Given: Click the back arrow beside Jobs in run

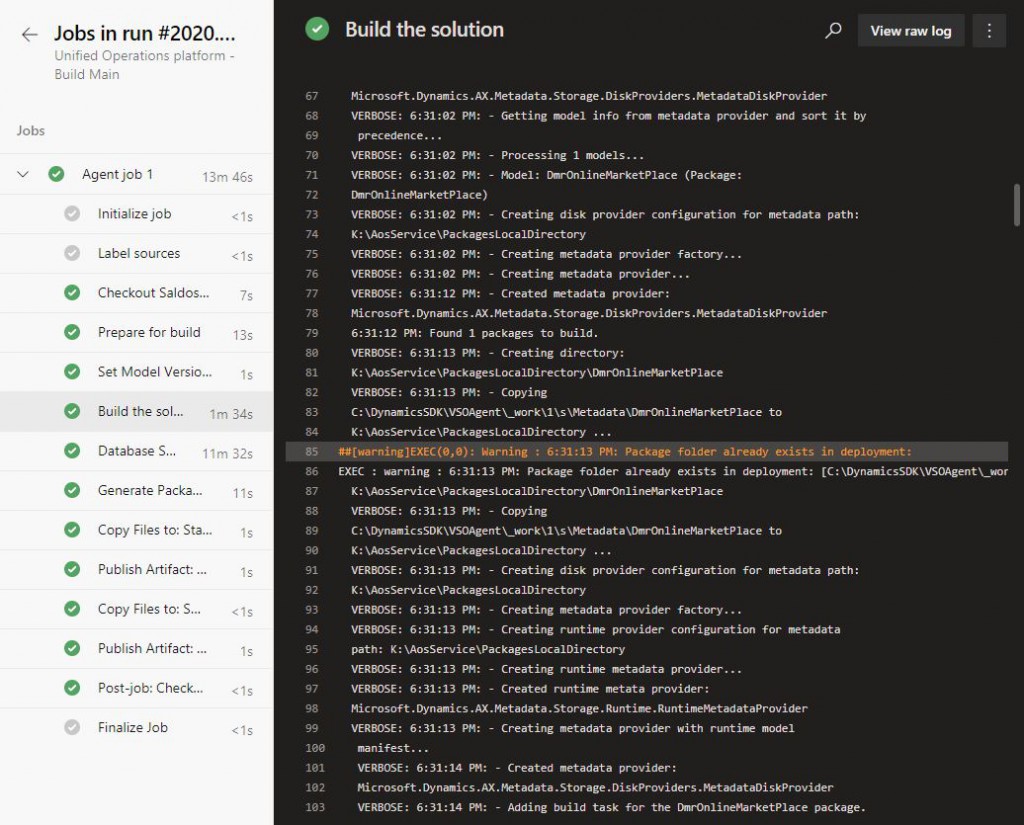Looking at the screenshot, I should pyautogui.click(x=29, y=34).
